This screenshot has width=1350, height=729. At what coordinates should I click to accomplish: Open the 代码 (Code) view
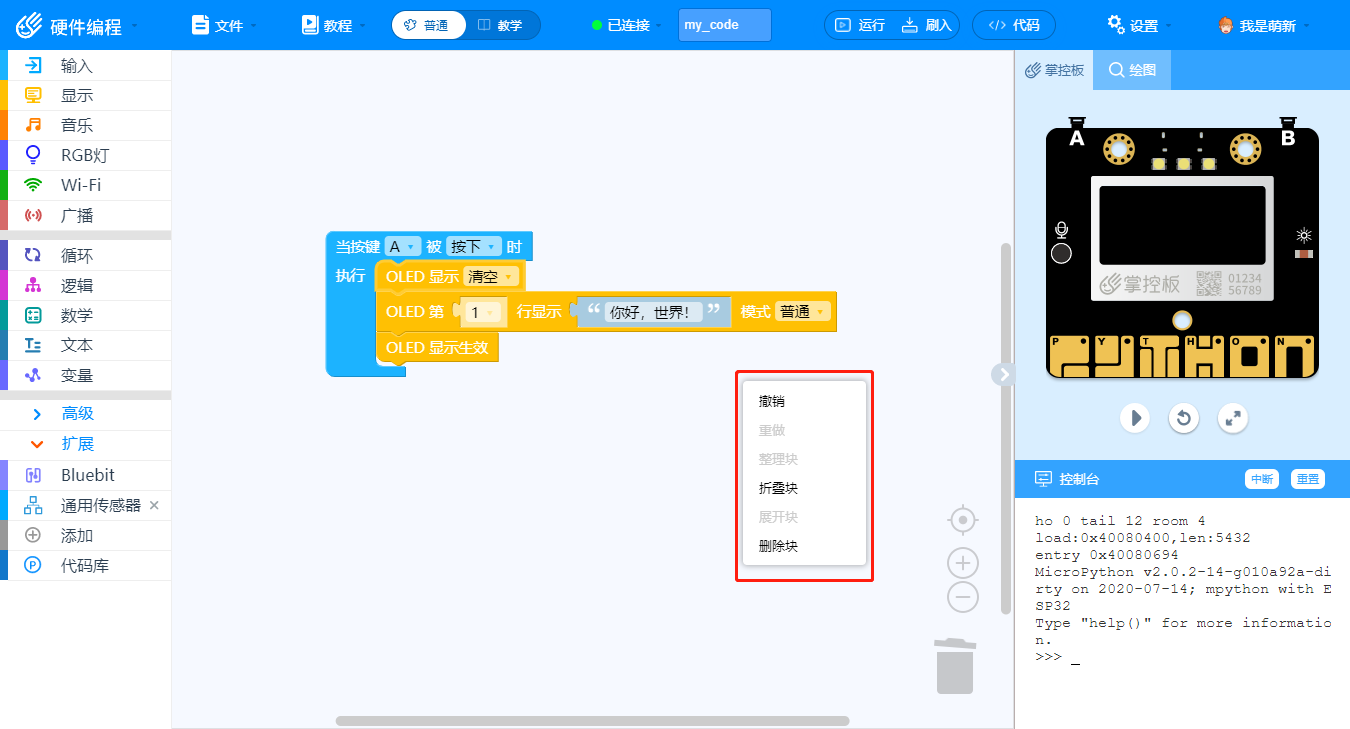tap(1014, 25)
